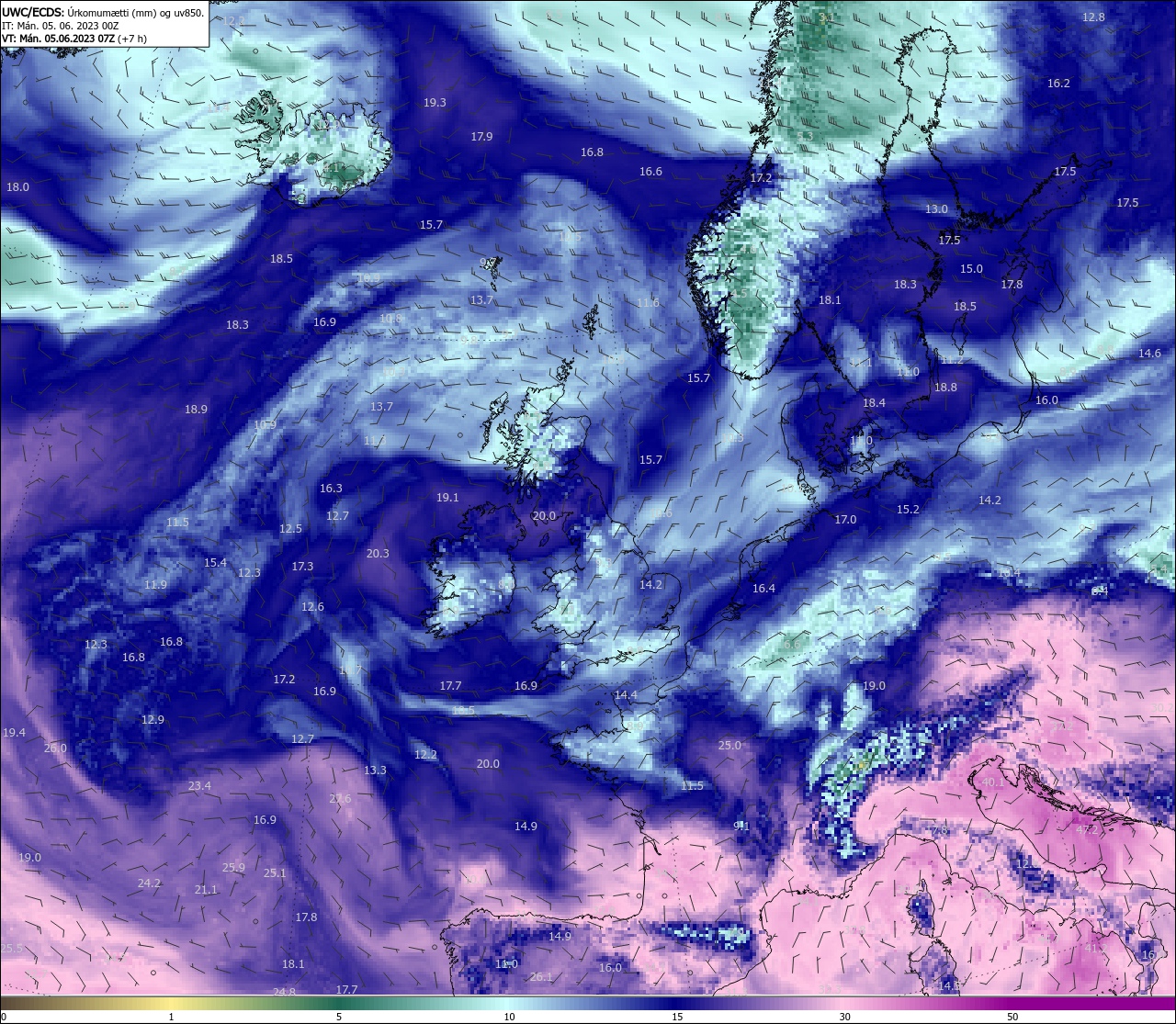Click the 26.0 value label

click(x=55, y=748)
